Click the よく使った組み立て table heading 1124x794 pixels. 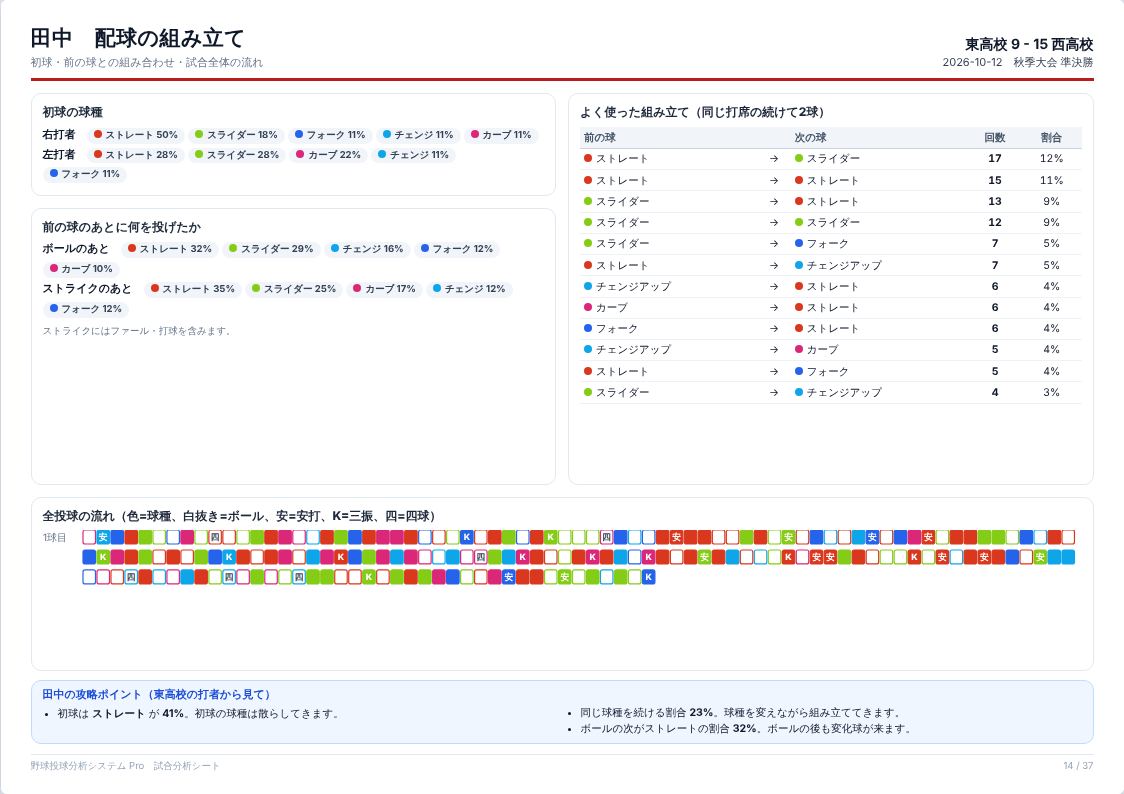702,112
